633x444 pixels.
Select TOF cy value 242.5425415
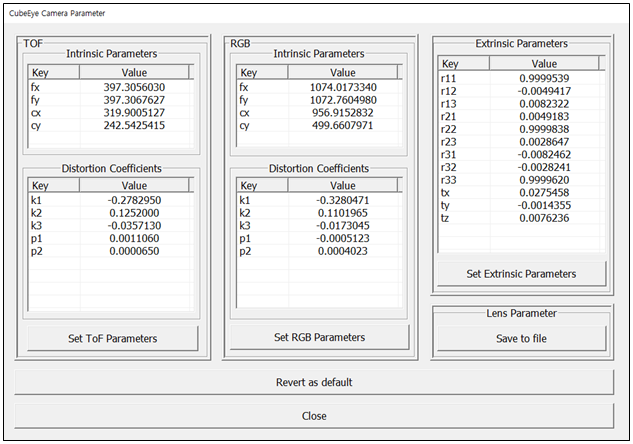(134, 126)
